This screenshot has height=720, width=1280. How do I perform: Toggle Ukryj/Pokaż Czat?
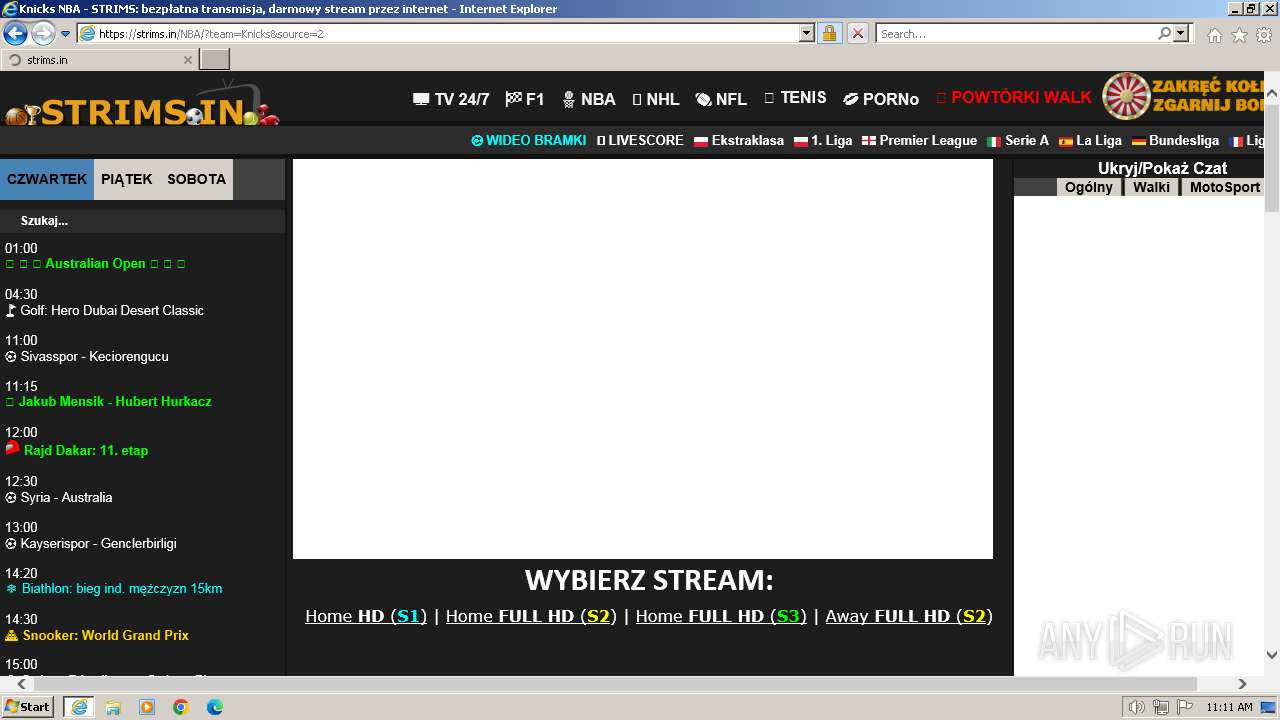coord(1162,168)
